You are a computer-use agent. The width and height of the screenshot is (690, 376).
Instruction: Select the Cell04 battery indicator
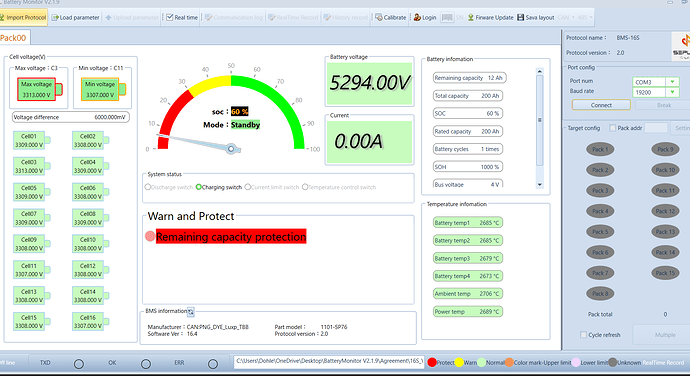[91, 166]
